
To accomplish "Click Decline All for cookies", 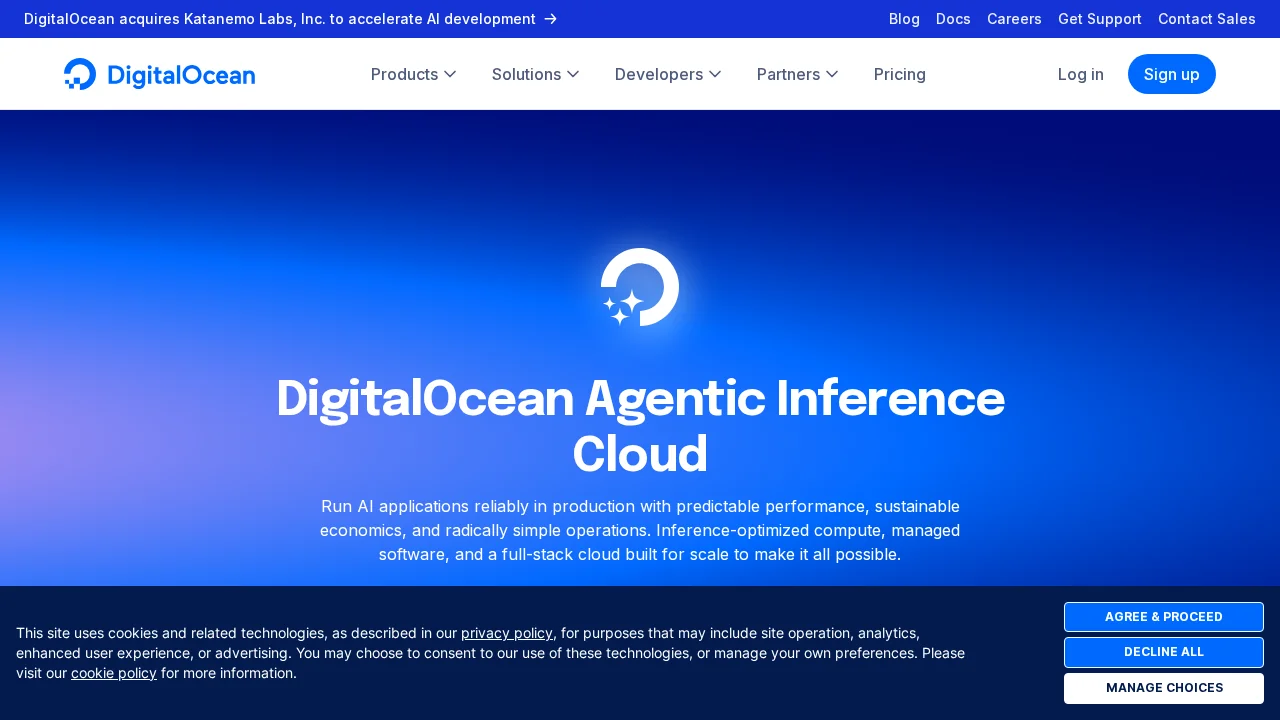I will (1164, 652).
